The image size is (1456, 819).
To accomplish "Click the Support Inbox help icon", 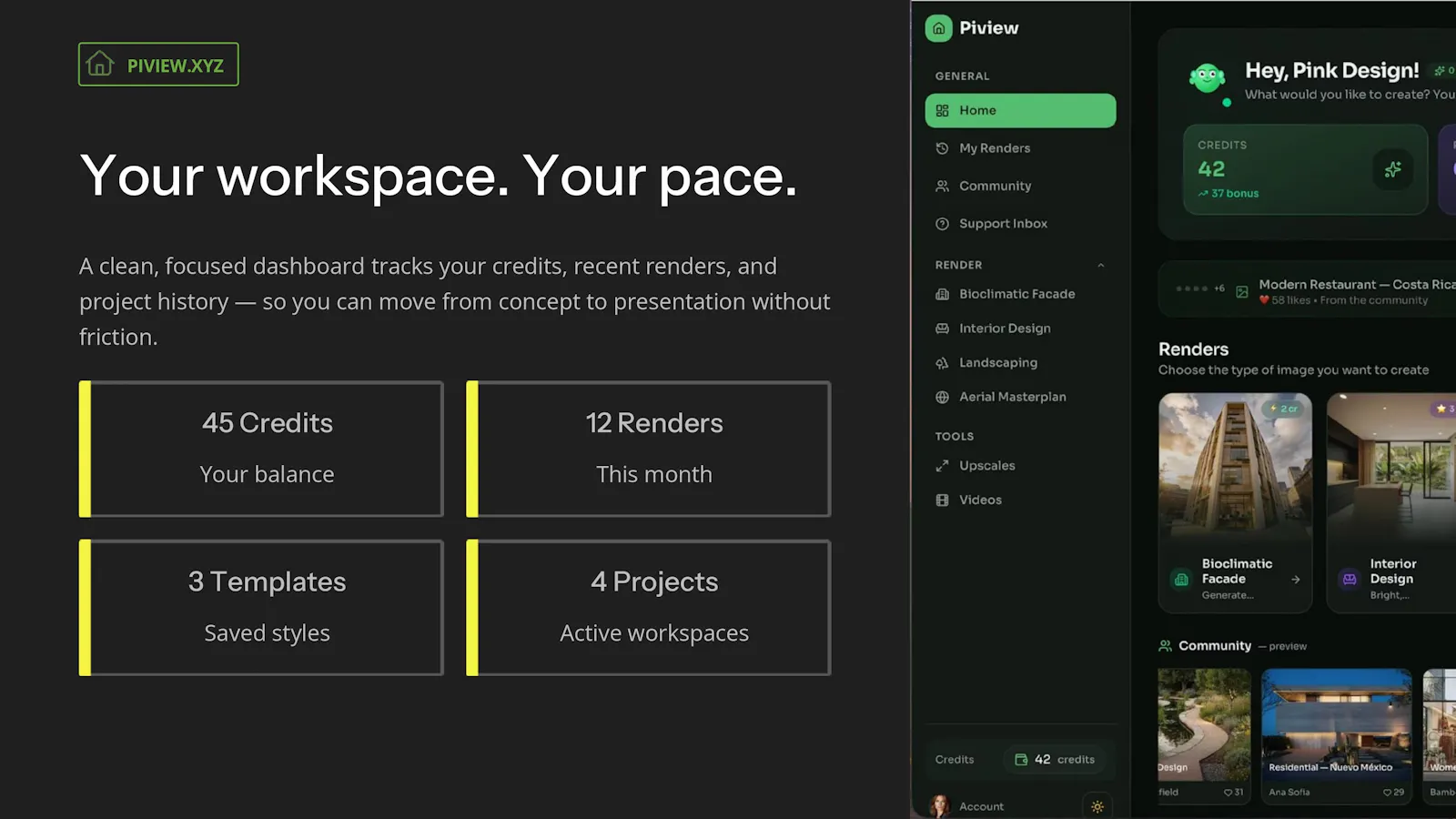I will [943, 224].
